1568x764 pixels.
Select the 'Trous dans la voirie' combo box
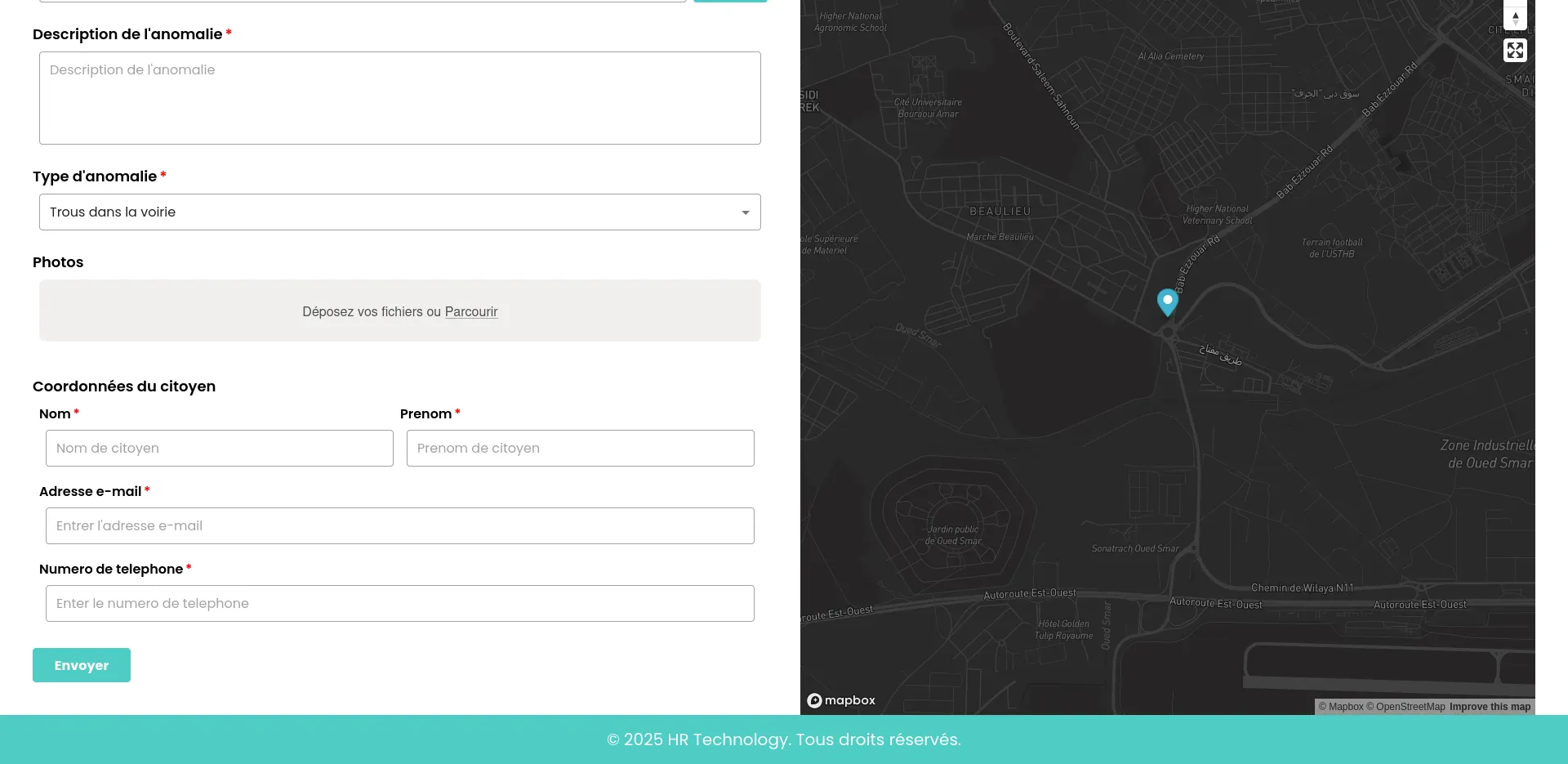400,212
